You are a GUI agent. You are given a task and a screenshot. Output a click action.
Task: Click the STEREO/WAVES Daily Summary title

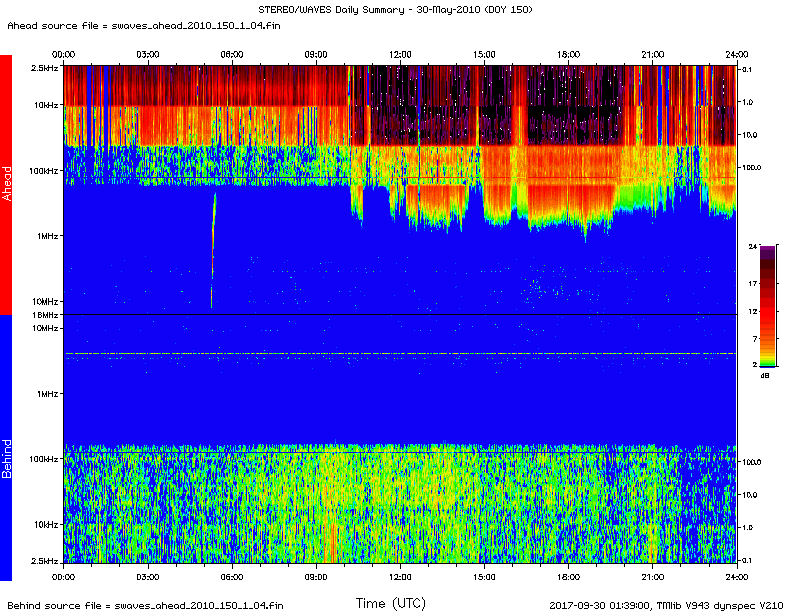point(395,9)
